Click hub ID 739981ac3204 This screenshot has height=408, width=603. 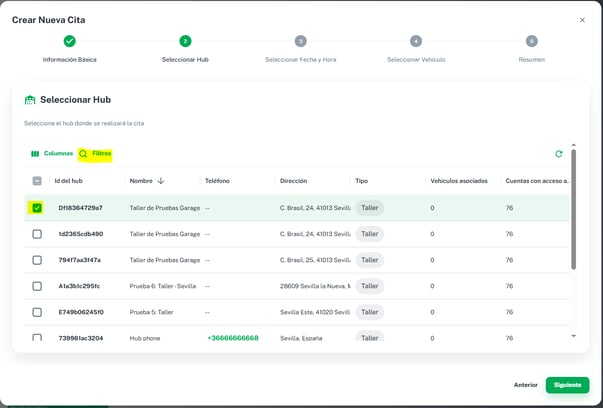81,338
